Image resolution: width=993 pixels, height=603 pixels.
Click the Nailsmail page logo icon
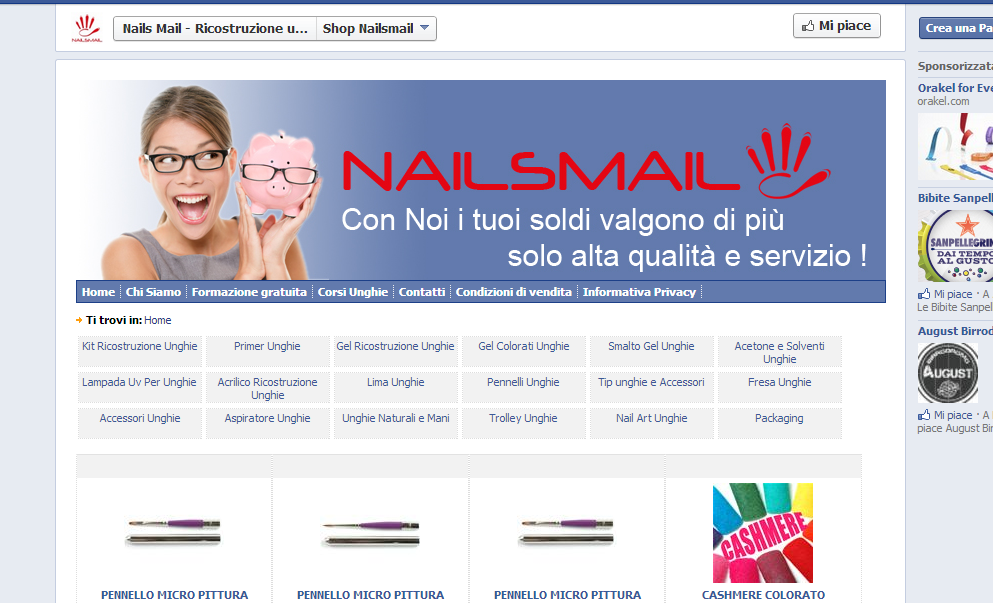87,29
